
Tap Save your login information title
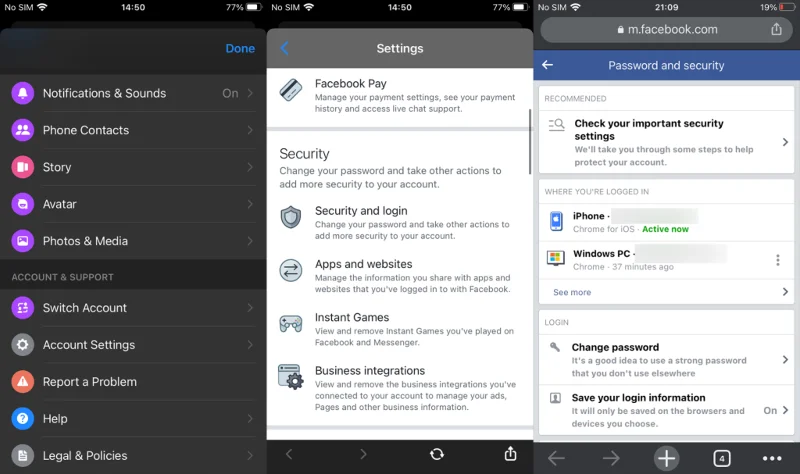point(638,397)
